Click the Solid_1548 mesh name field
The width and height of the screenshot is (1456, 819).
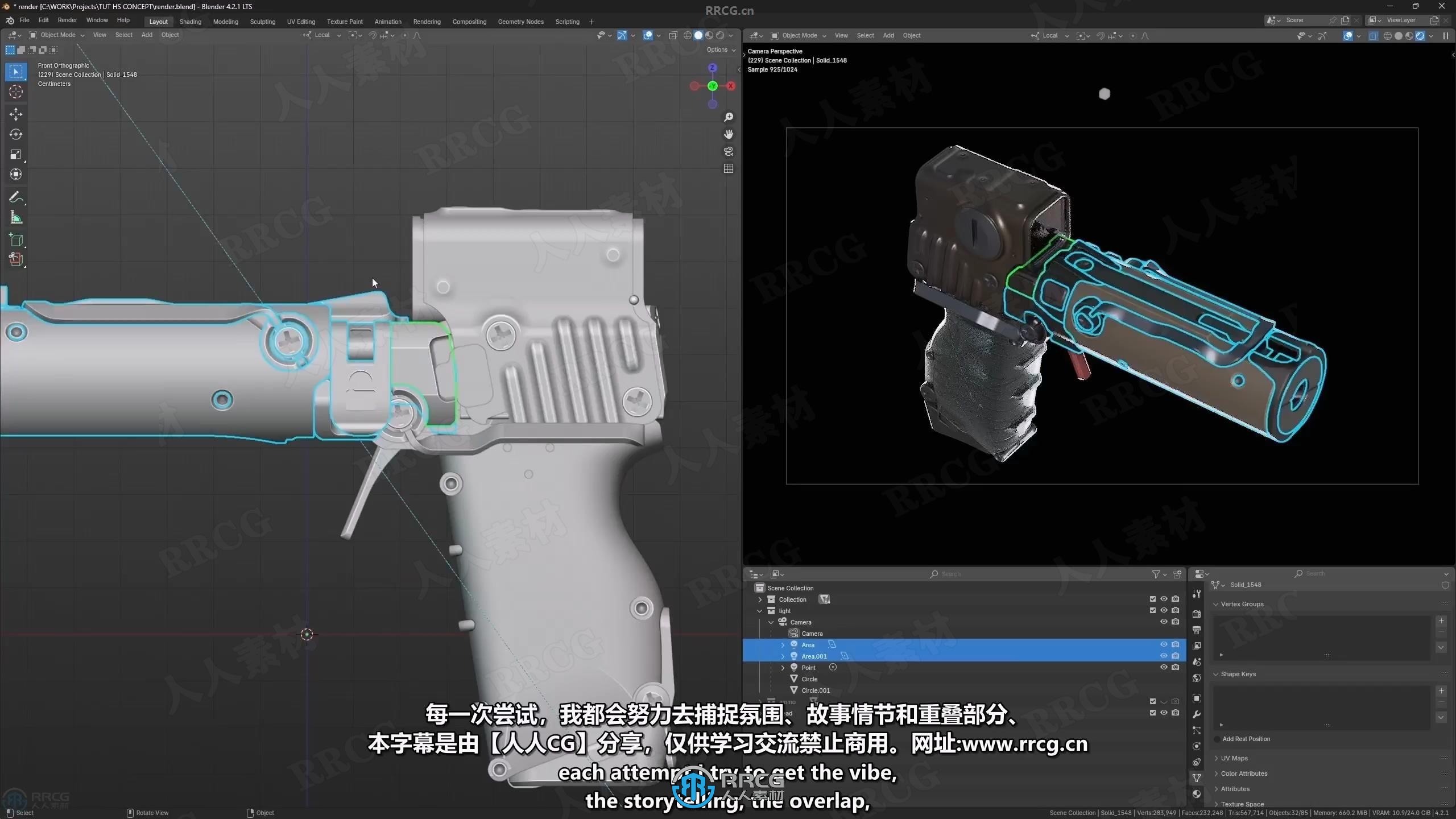1330,585
